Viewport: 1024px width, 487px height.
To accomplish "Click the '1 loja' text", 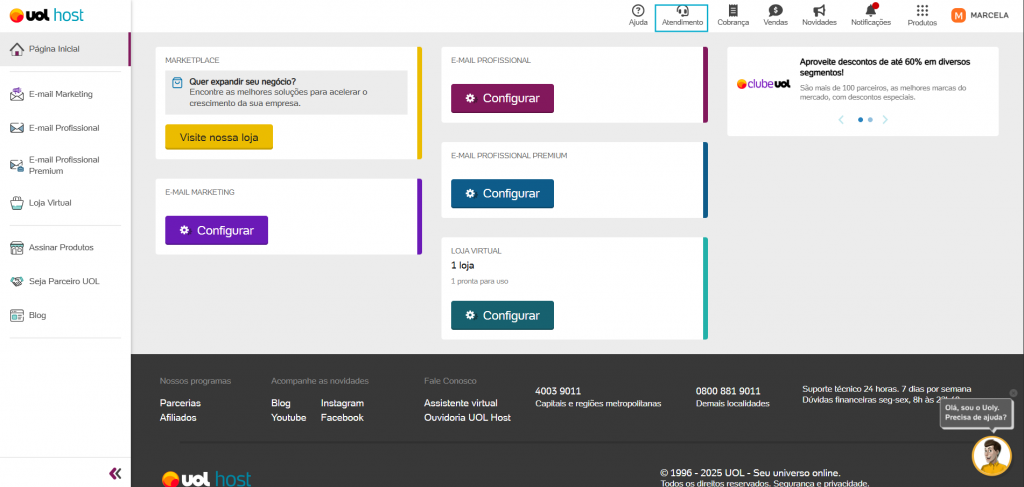I will pyautogui.click(x=462, y=266).
